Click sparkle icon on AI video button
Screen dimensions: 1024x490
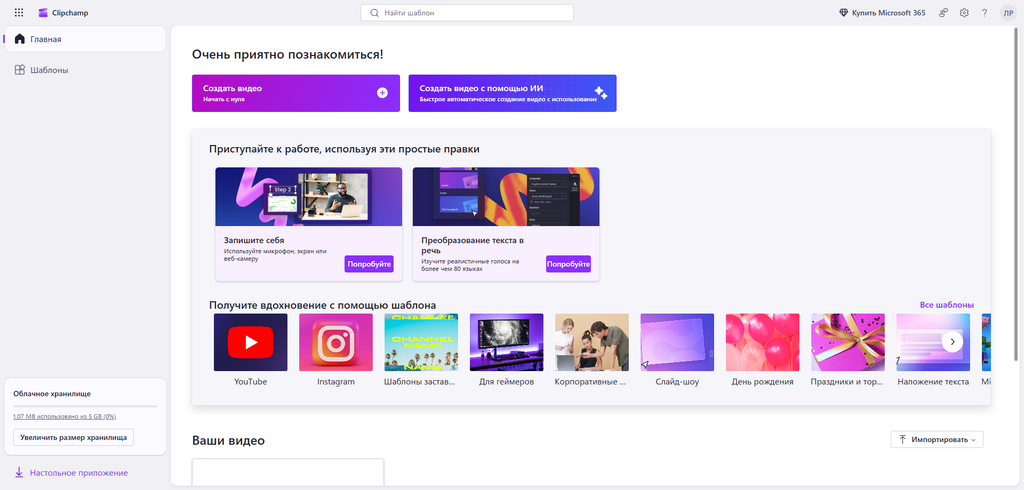[600, 93]
